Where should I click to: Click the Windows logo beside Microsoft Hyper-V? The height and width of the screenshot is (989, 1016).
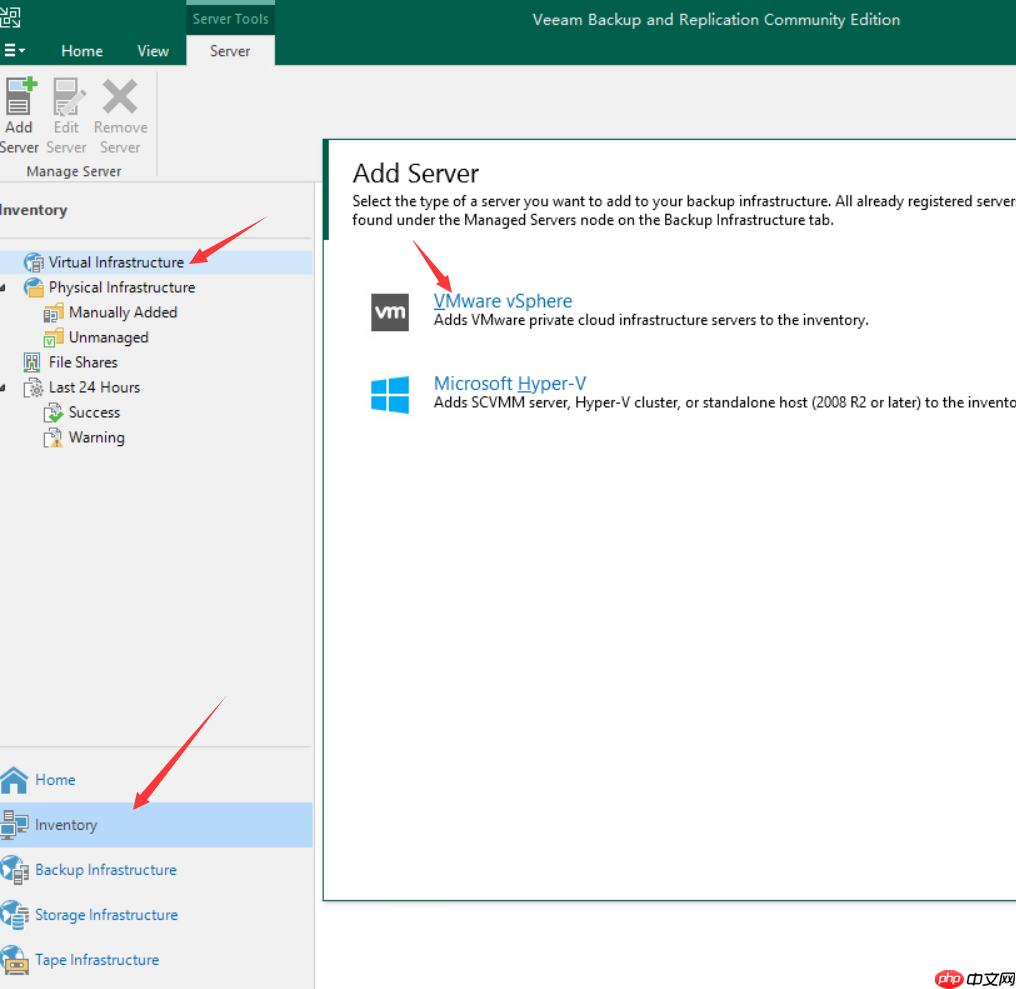click(x=390, y=394)
